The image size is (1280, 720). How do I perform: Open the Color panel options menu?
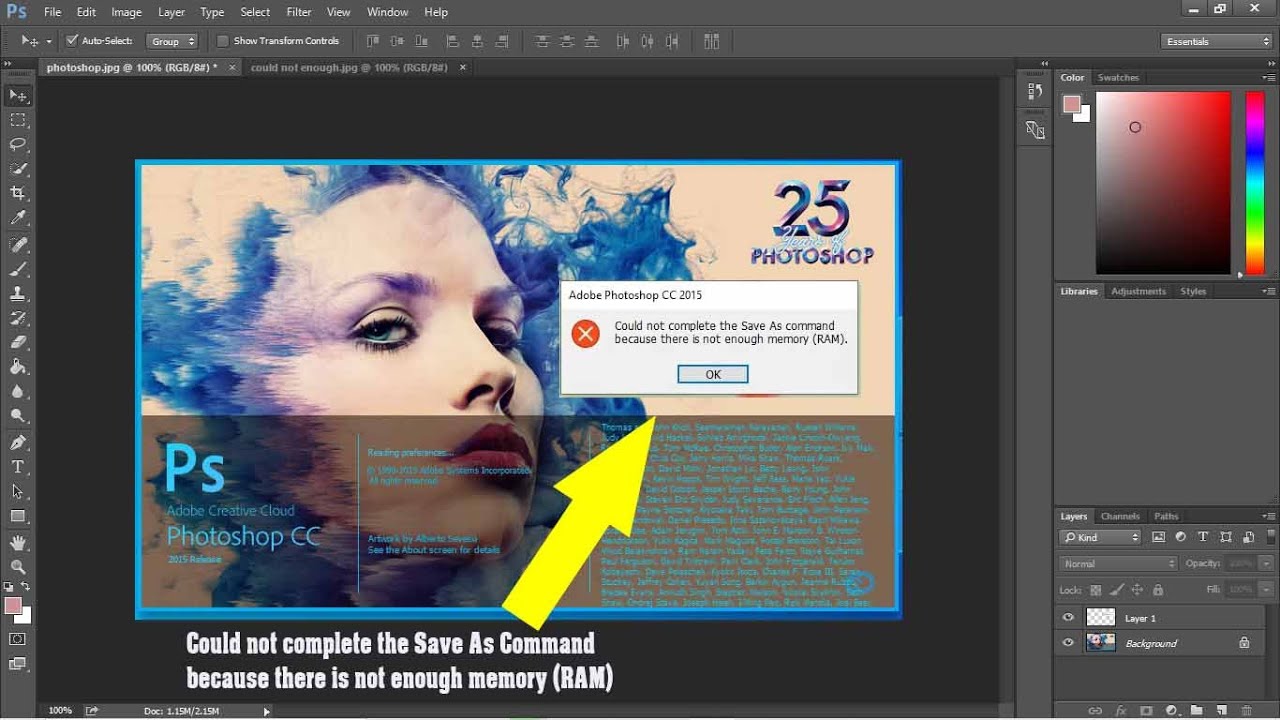tap(1267, 78)
